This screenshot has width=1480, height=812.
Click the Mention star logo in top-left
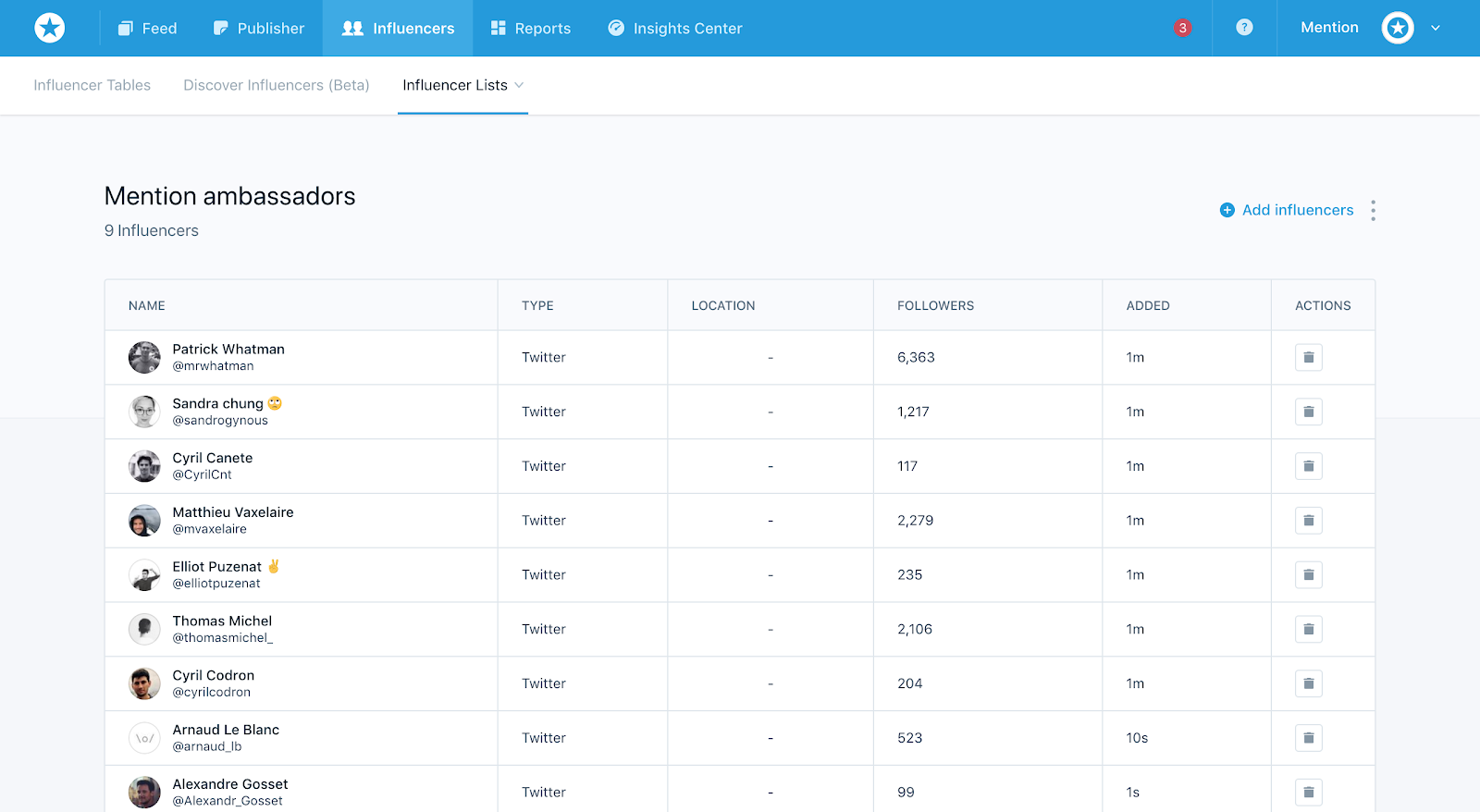coord(50,28)
